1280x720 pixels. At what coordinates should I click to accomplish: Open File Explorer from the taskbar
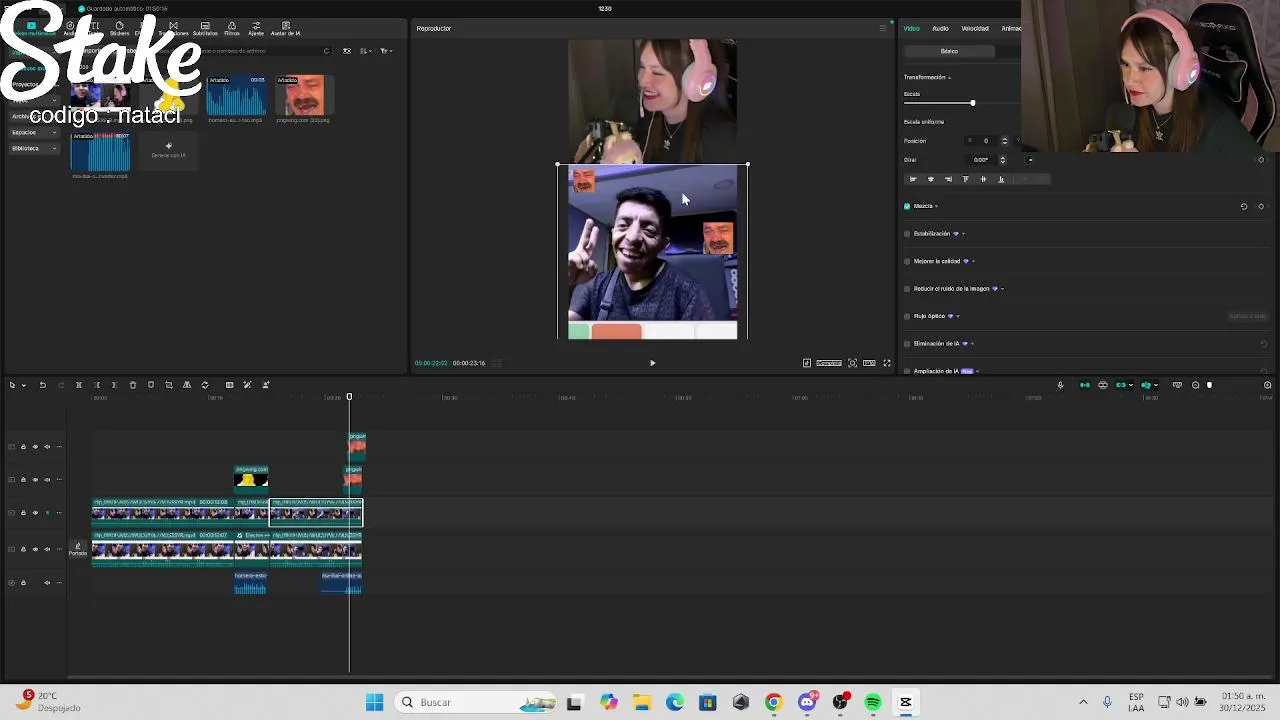pyautogui.click(x=641, y=702)
